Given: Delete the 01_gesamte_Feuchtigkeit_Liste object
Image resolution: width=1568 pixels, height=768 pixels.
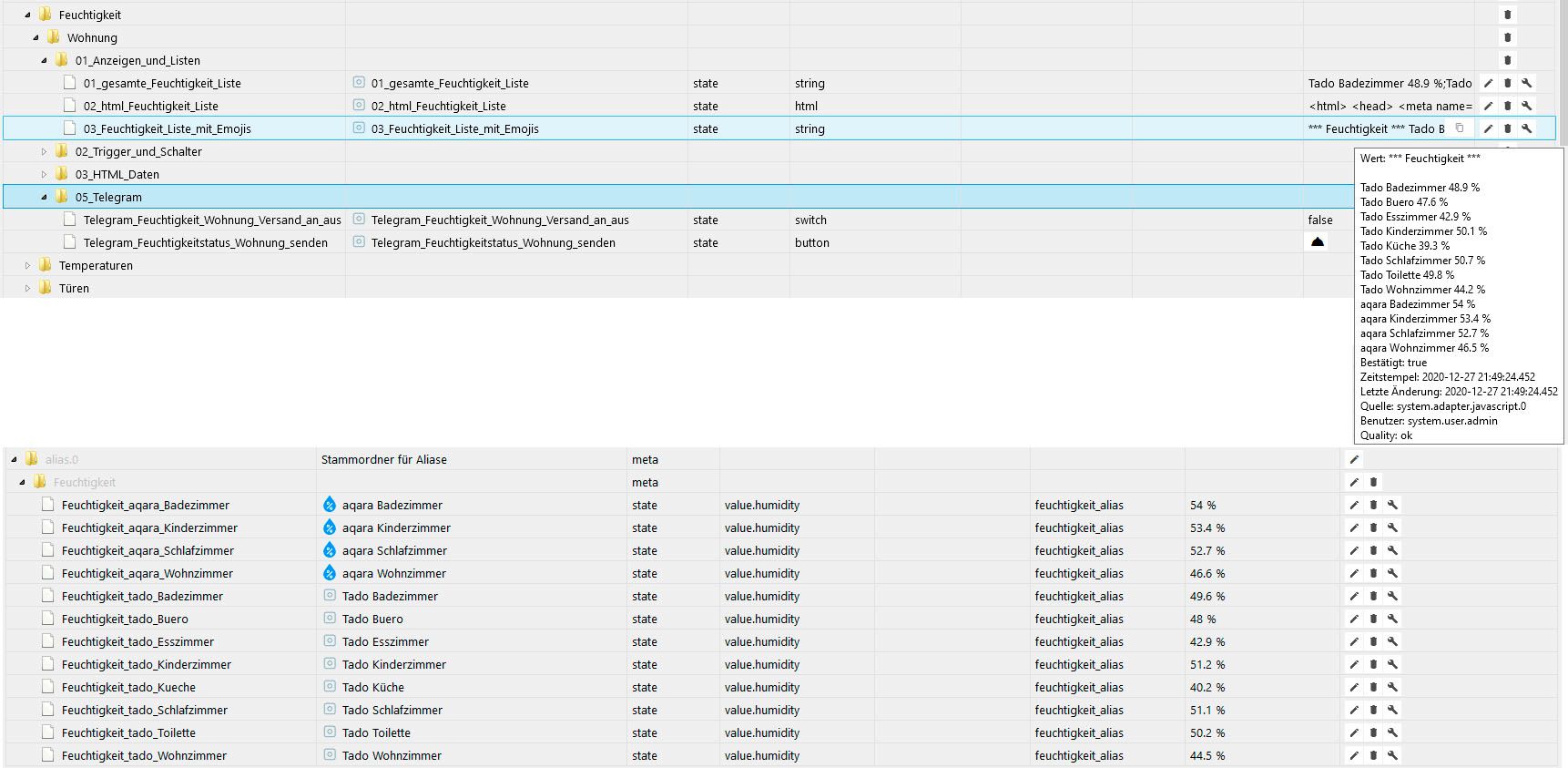Looking at the screenshot, I should (x=1507, y=83).
